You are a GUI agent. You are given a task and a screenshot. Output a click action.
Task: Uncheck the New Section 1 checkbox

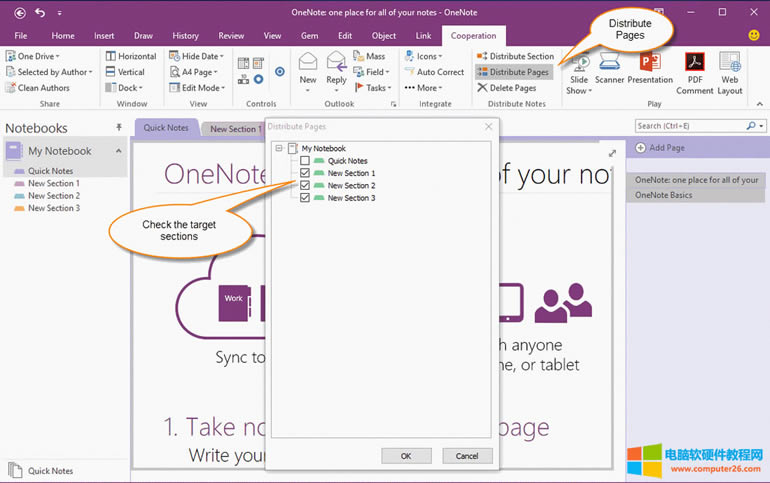305,173
